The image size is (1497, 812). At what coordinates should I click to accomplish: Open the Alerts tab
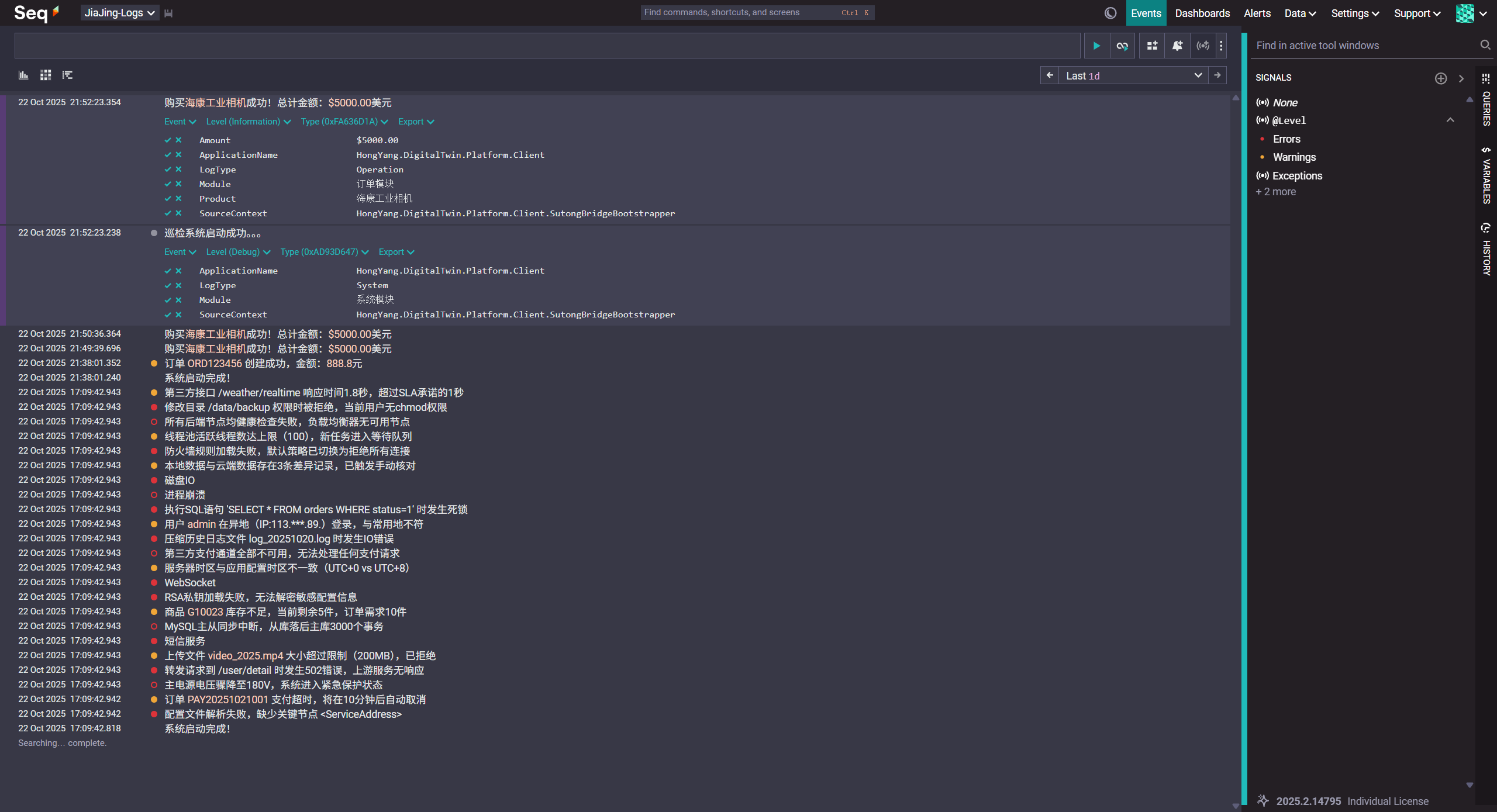1257,13
